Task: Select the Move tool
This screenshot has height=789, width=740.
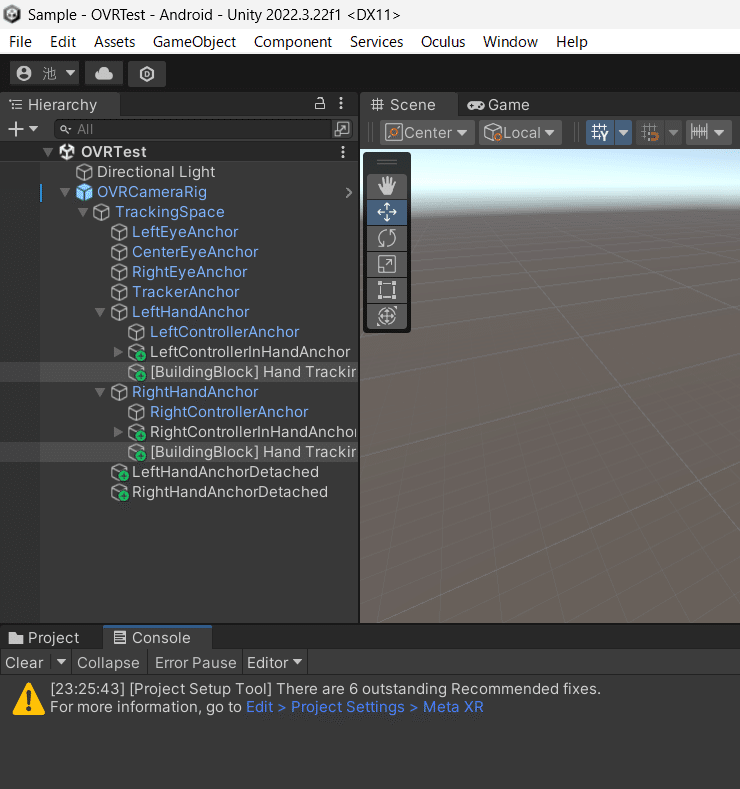Action: 386,212
